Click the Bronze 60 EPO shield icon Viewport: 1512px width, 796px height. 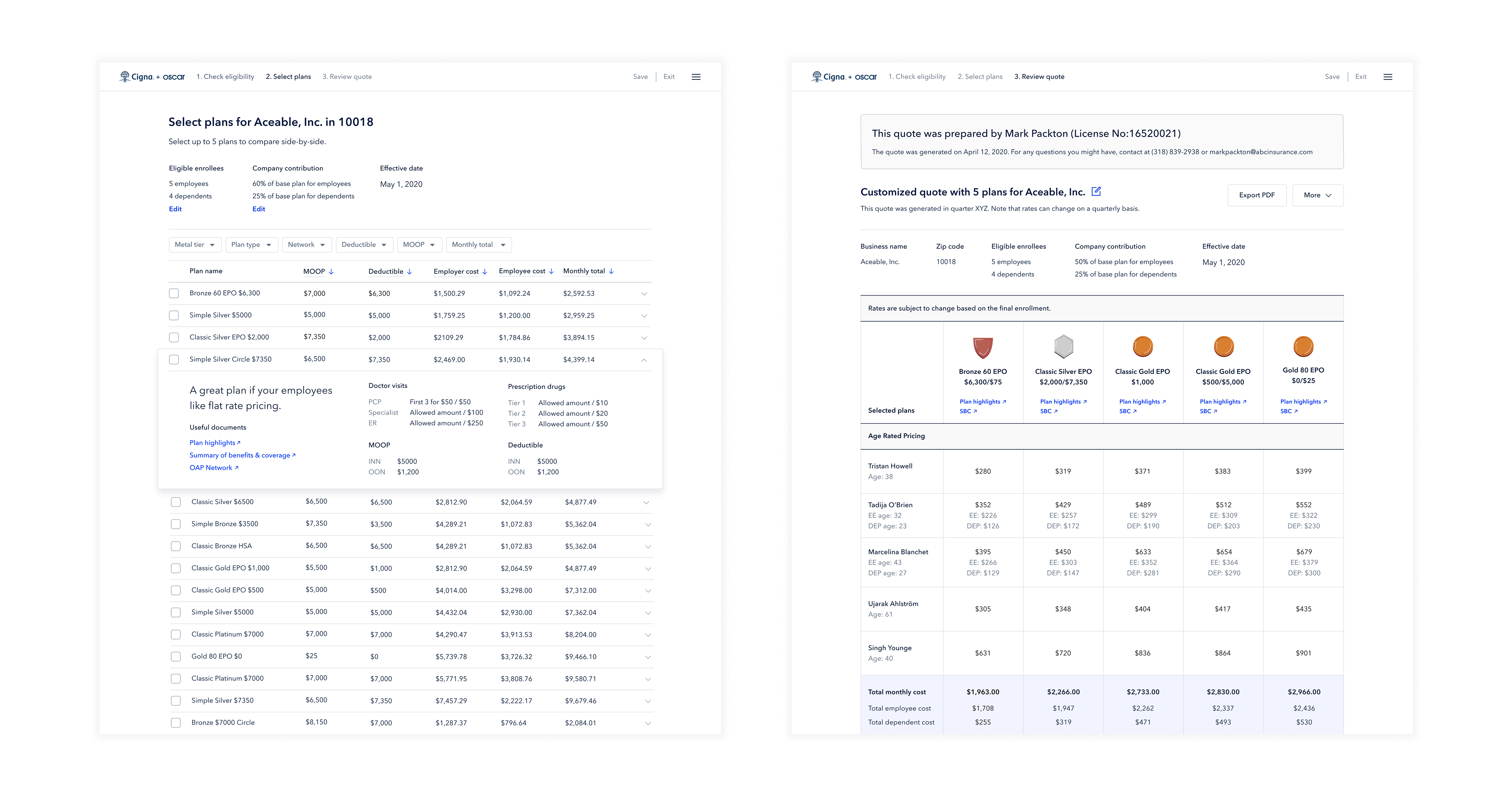pos(983,347)
